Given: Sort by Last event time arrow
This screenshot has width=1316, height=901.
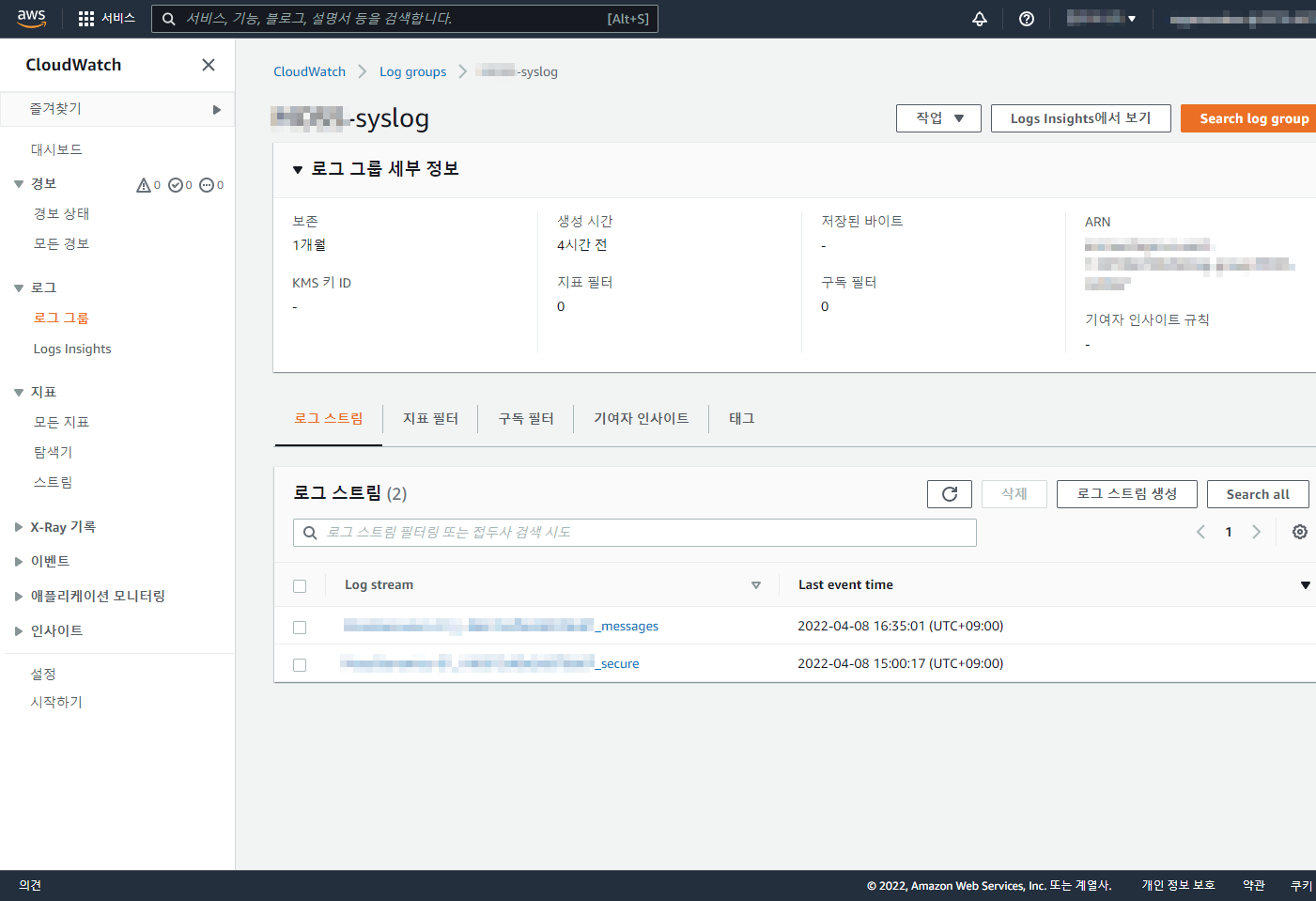Looking at the screenshot, I should 1305,585.
